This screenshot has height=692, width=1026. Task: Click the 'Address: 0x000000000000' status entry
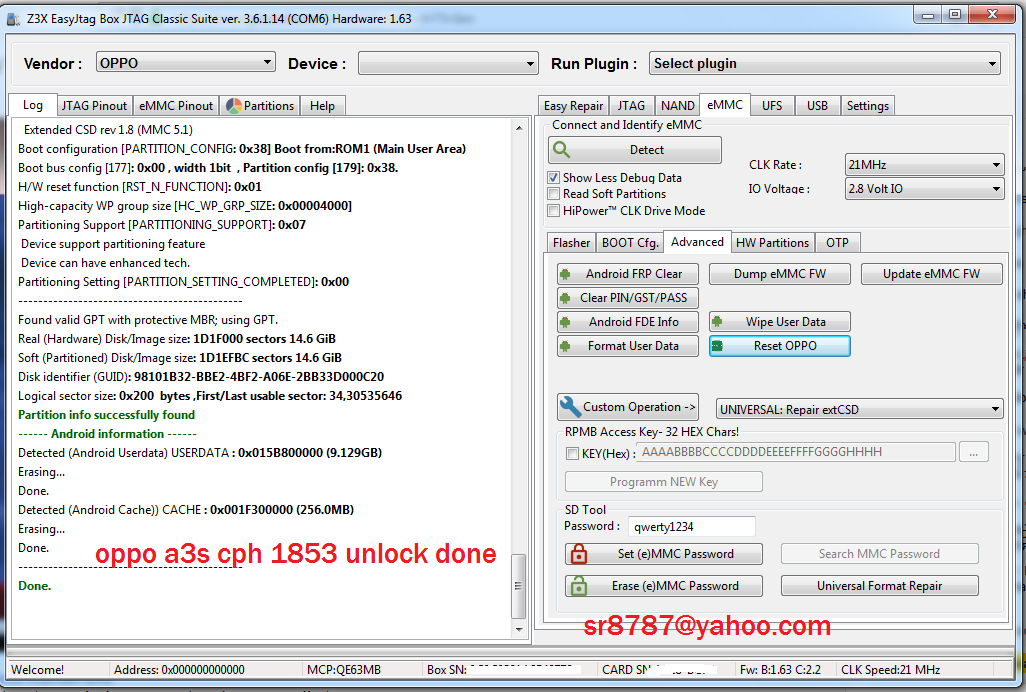pyautogui.click(x=179, y=670)
